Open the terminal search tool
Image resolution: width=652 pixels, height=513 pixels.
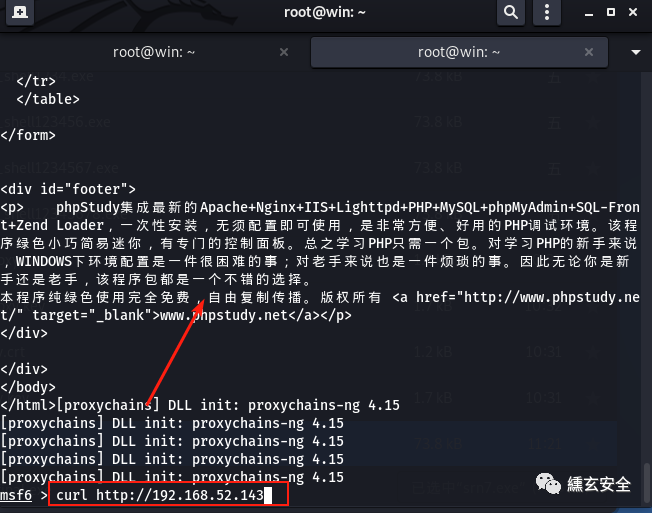[511, 12]
